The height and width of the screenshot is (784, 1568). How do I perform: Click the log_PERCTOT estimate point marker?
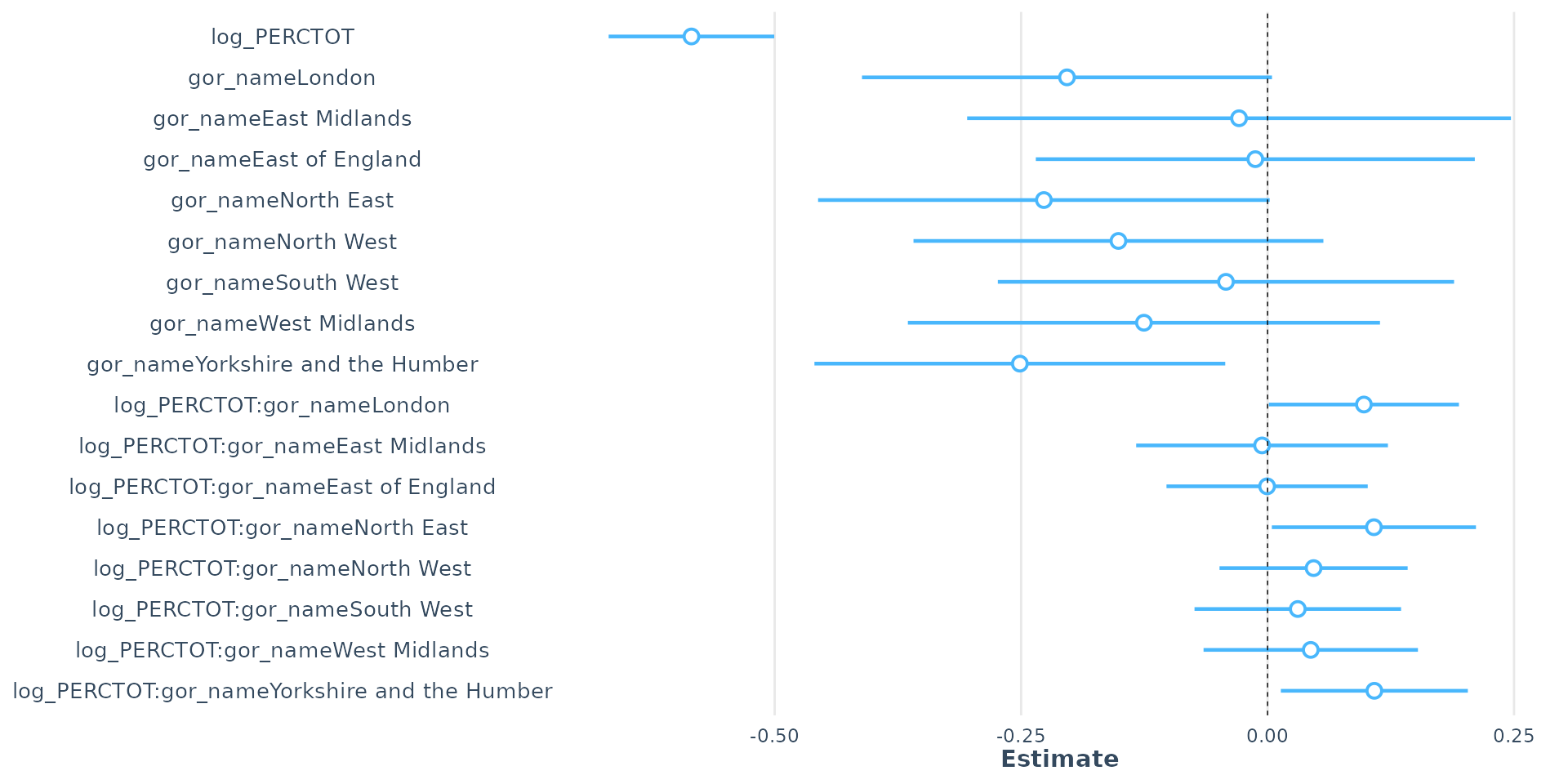691,37
